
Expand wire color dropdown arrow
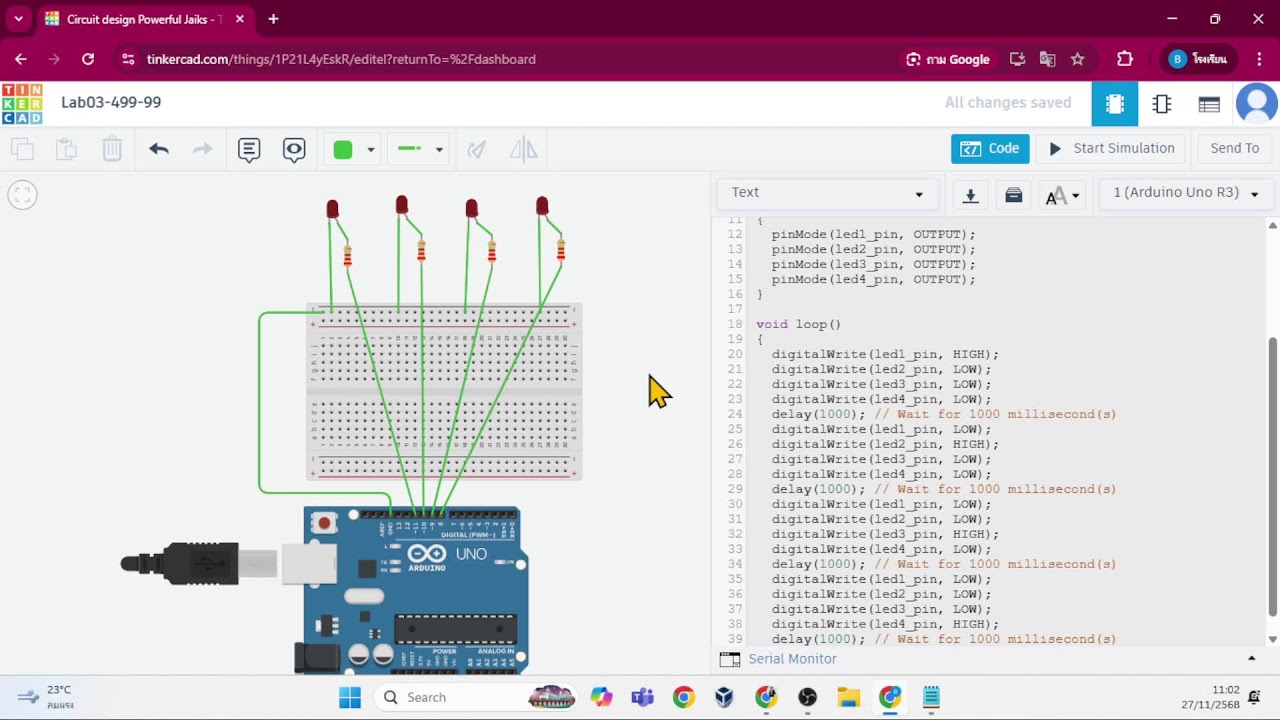coord(371,150)
